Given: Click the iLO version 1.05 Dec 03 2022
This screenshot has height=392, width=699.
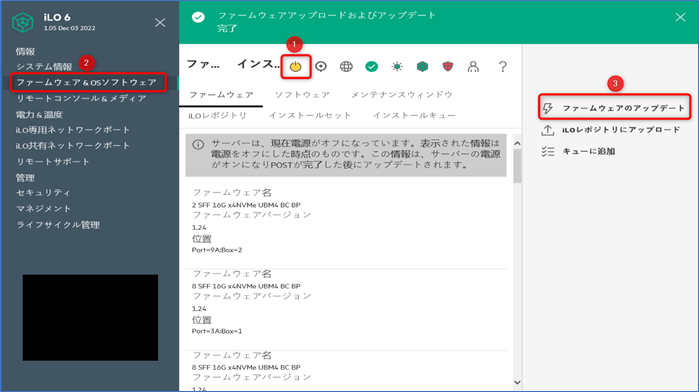Looking at the screenshot, I should (x=69, y=28).
